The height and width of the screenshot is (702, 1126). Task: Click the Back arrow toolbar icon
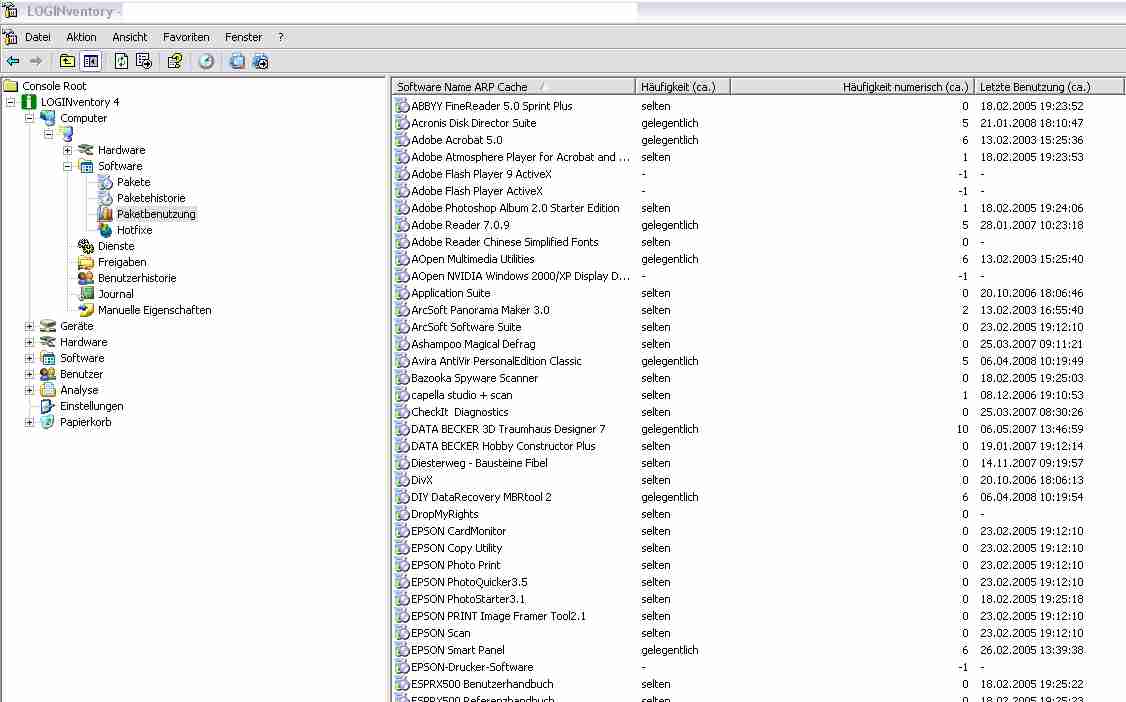[x=13, y=61]
